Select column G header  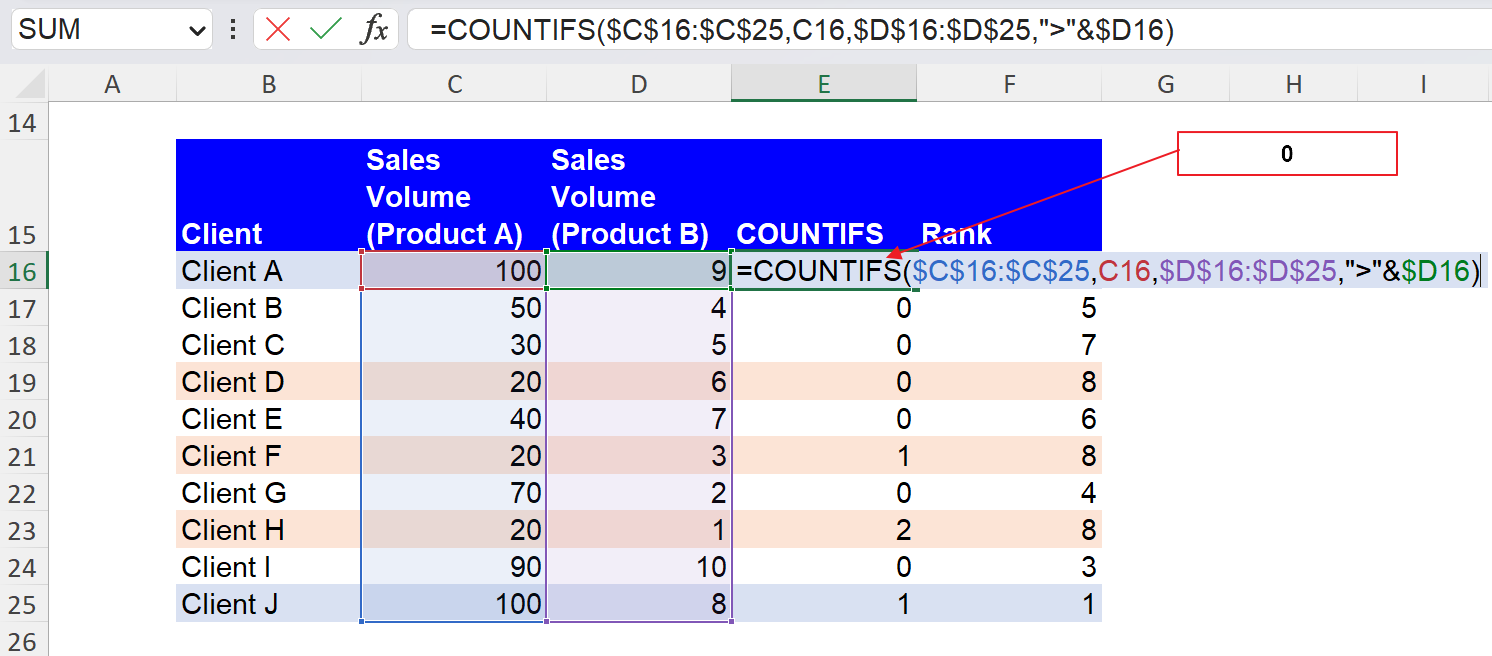point(1166,85)
